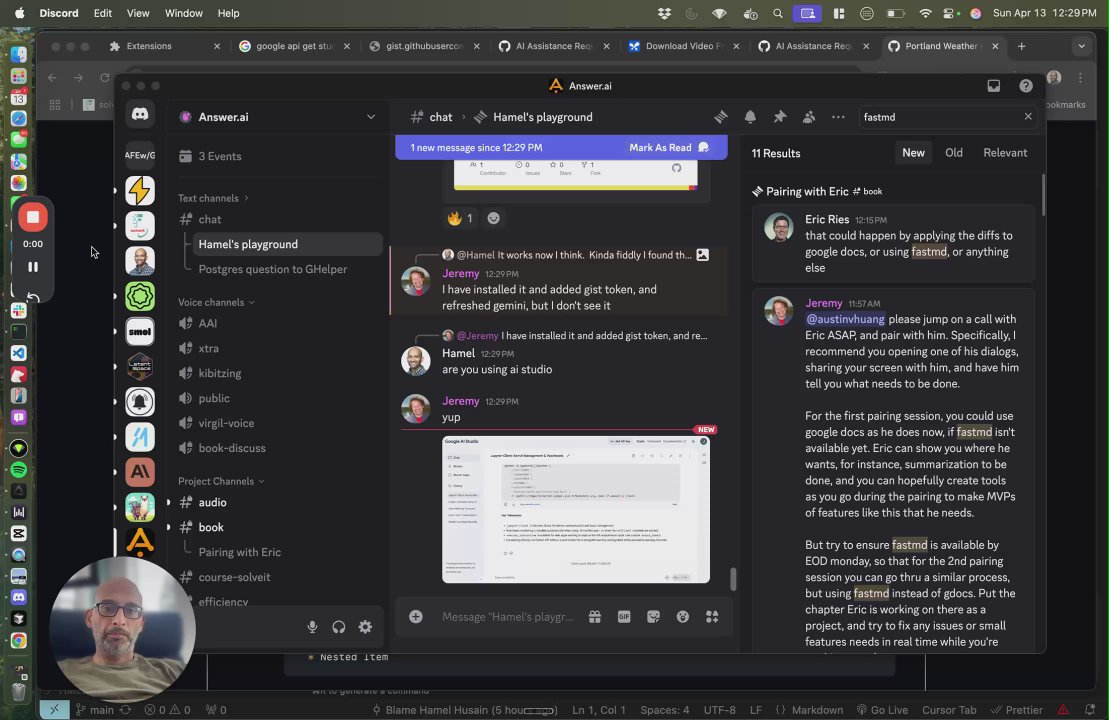Open the gift icon in message bar
Image resolution: width=1109 pixels, height=720 pixels.
pyautogui.click(x=595, y=617)
